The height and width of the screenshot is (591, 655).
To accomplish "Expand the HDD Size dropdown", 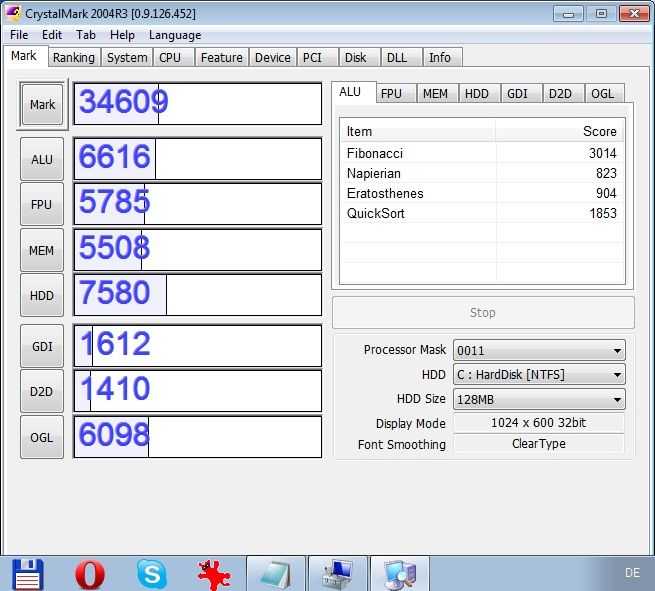I will point(539,399).
